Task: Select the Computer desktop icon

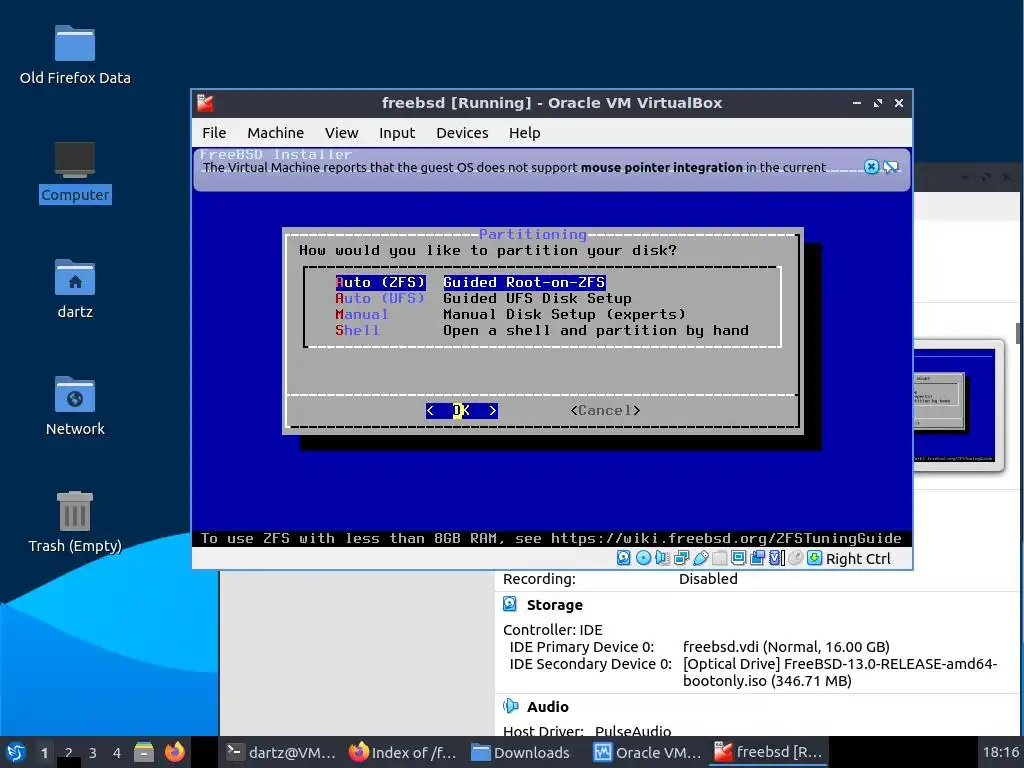Action: click(x=75, y=172)
